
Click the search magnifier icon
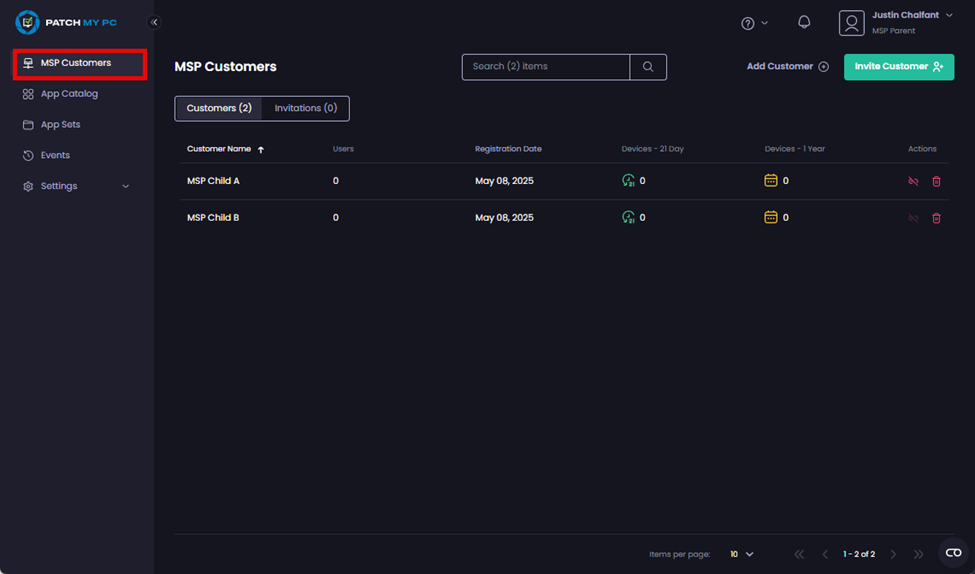[648, 67]
